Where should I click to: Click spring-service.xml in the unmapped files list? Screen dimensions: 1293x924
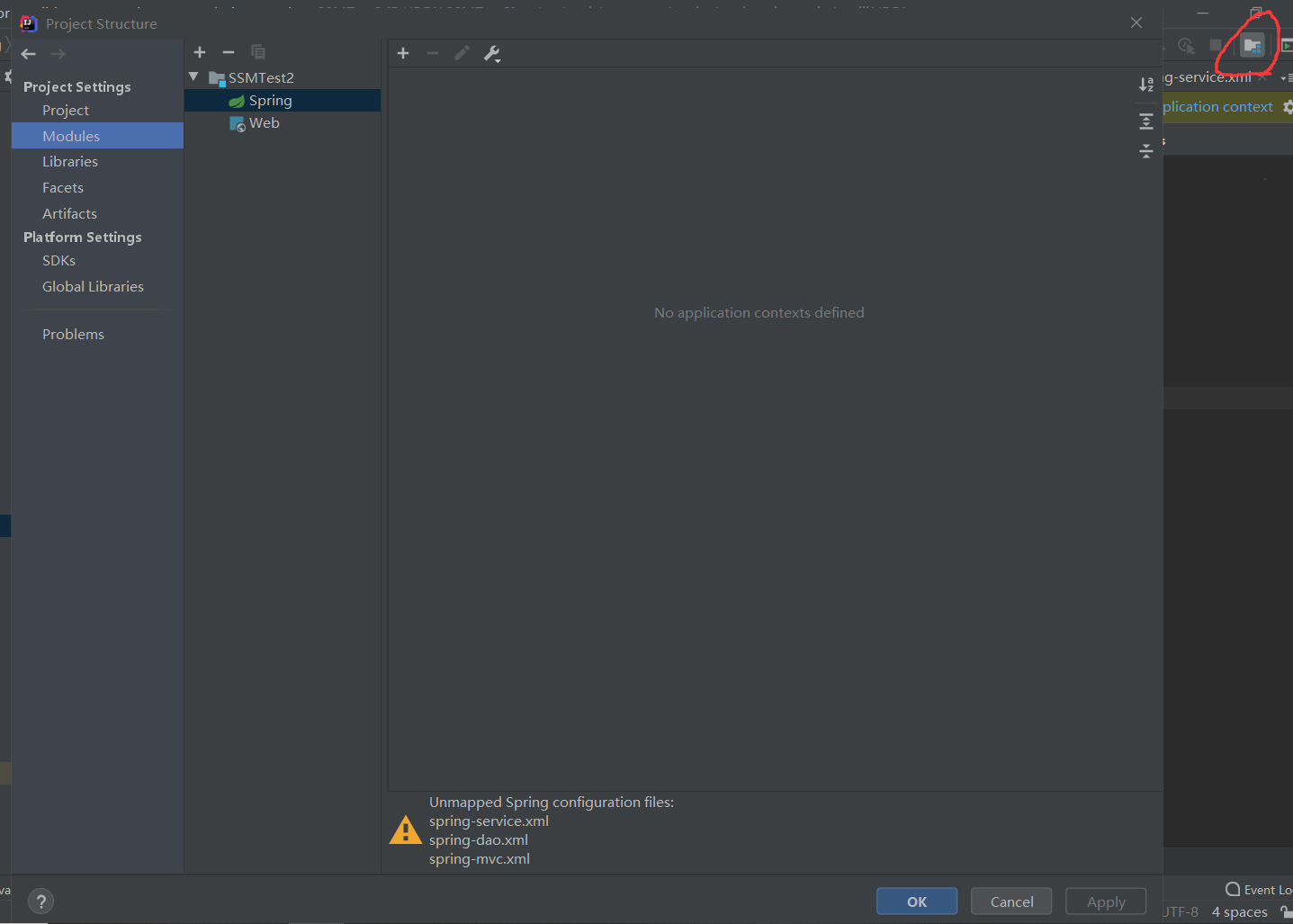click(489, 821)
